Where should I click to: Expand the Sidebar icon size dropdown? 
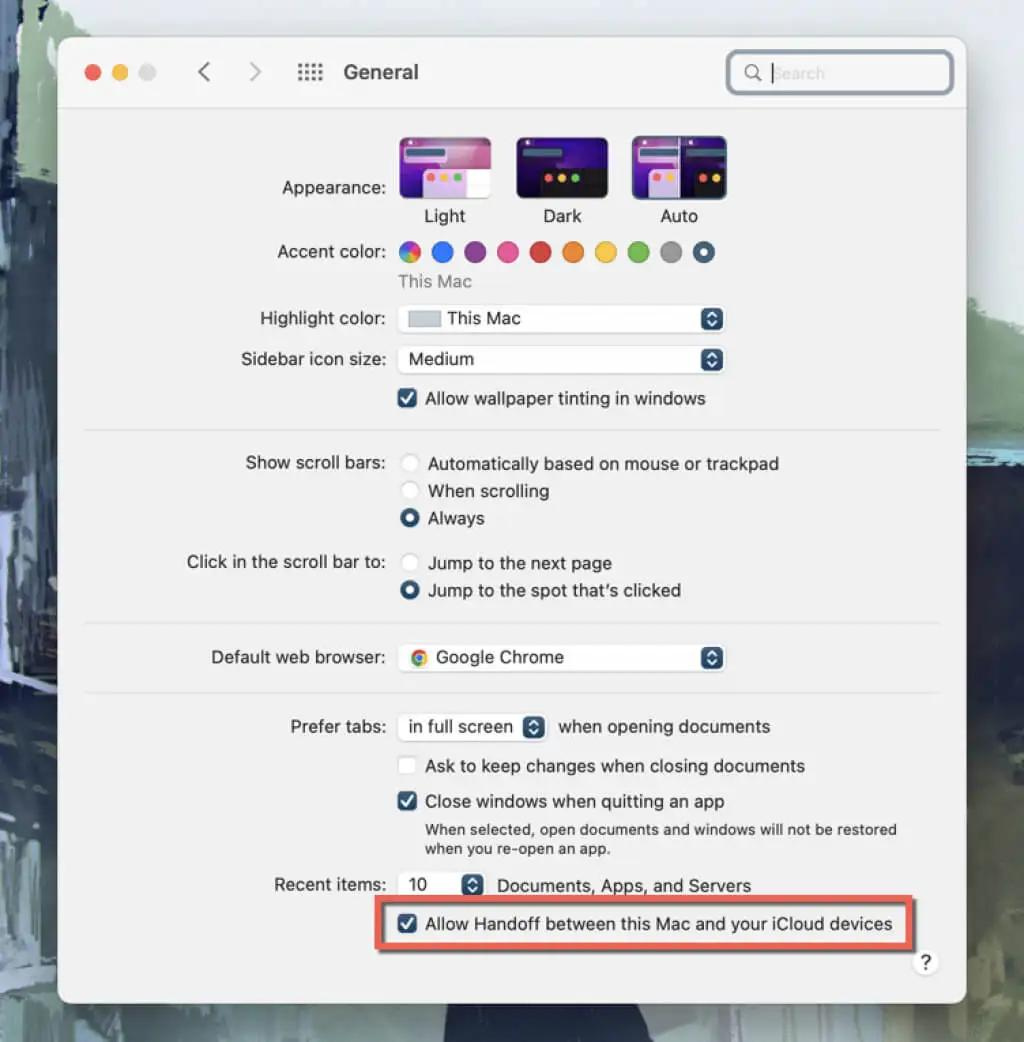[560, 359]
